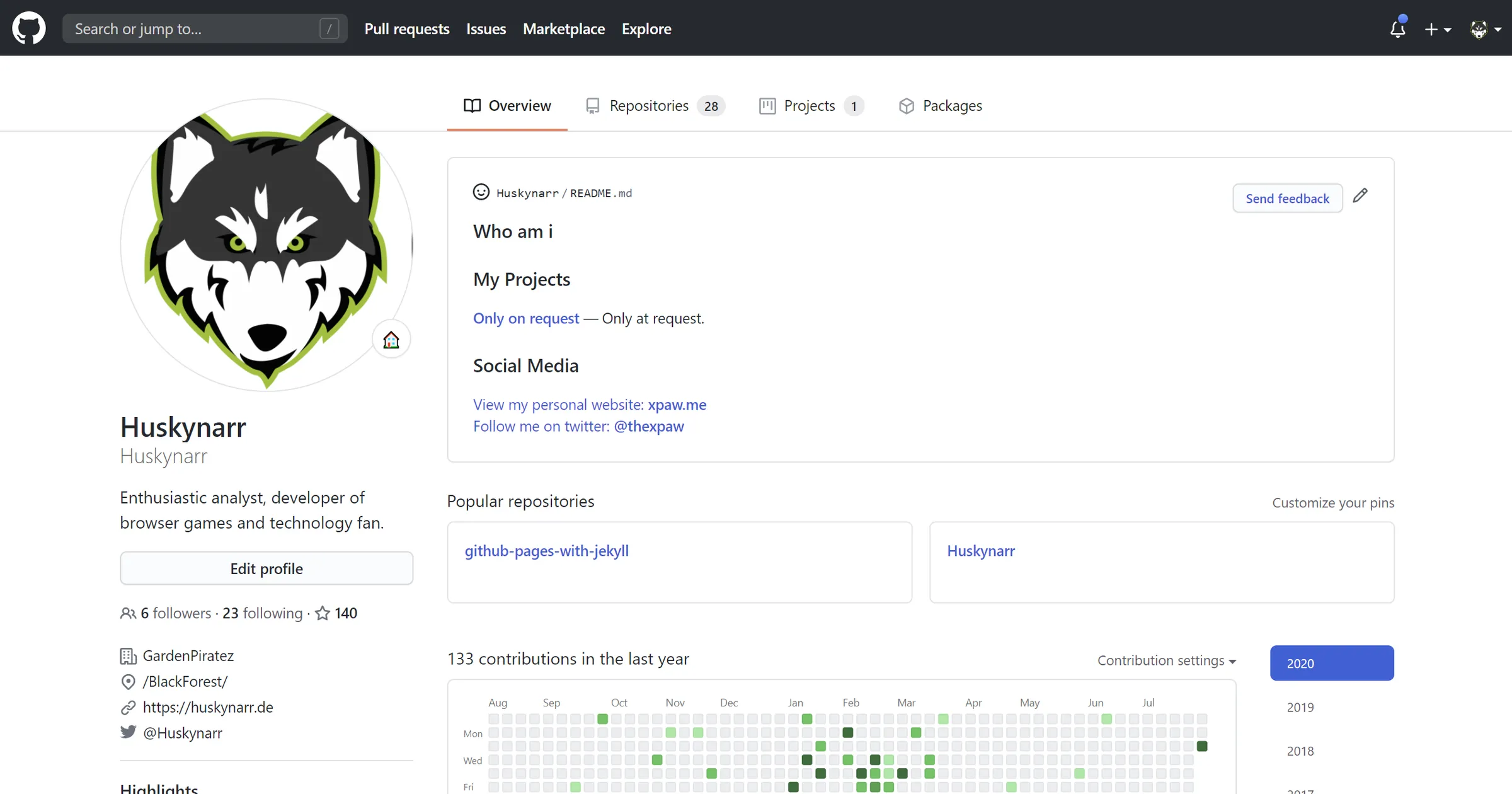1512x794 pixels.
Task: Click the Edit profile button
Action: point(266,568)
